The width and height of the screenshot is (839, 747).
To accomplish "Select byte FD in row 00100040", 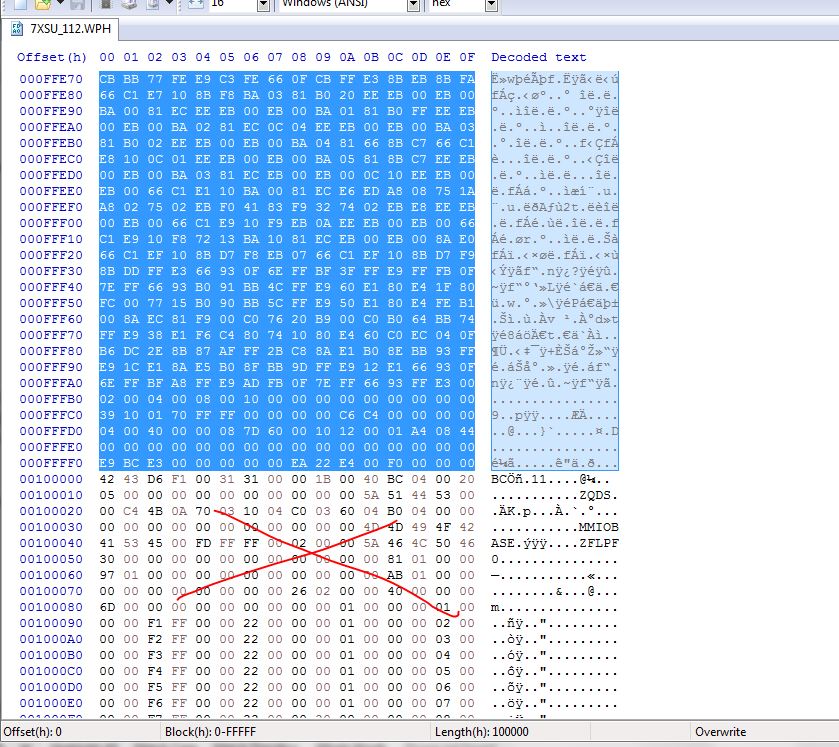I will point(203,543).
